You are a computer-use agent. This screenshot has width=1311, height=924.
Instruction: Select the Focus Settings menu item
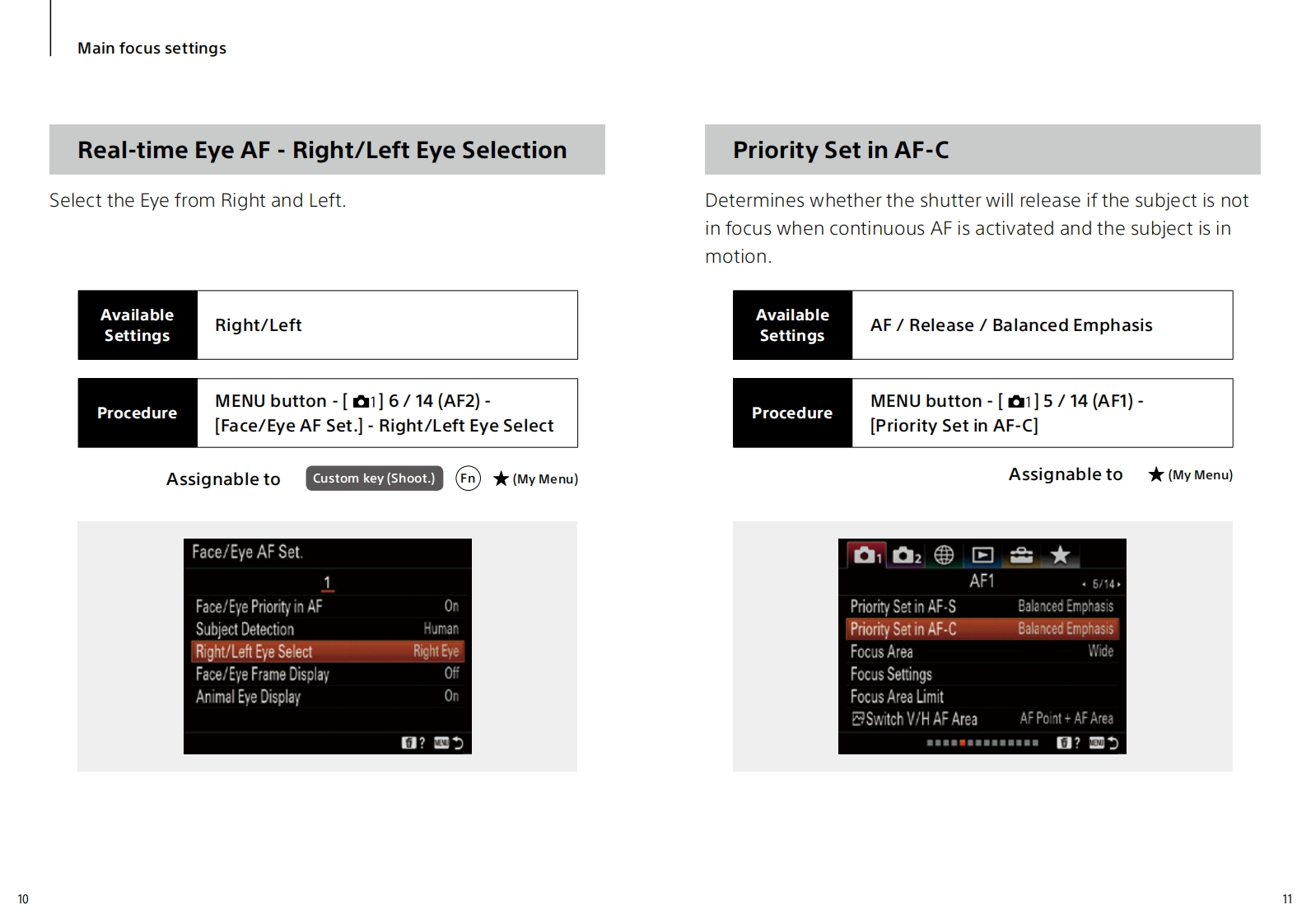coord(892,674)
